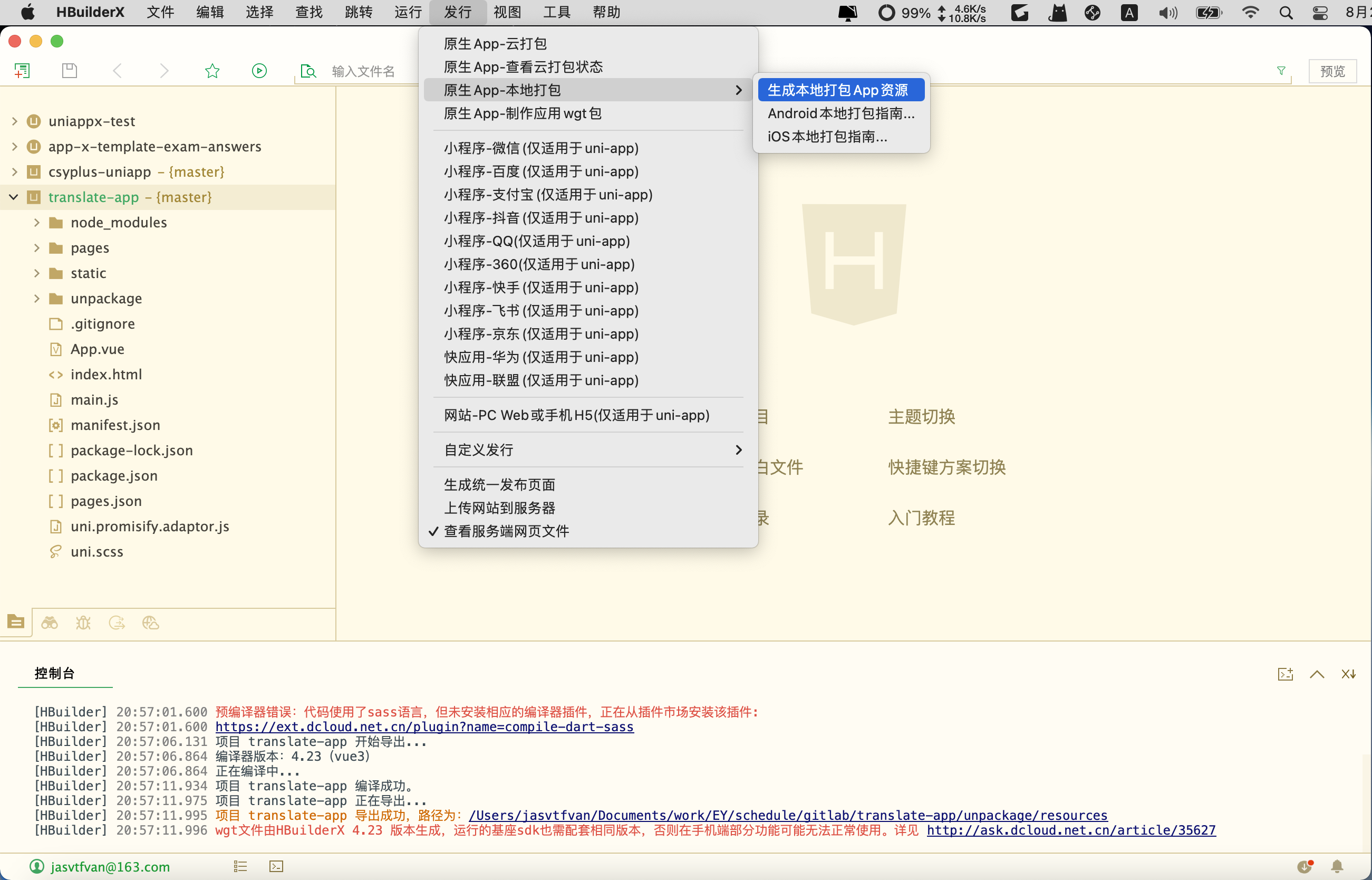Expand the node_modules folder
This screenshot has height=880, width=1372.
(x=36, y=222)
